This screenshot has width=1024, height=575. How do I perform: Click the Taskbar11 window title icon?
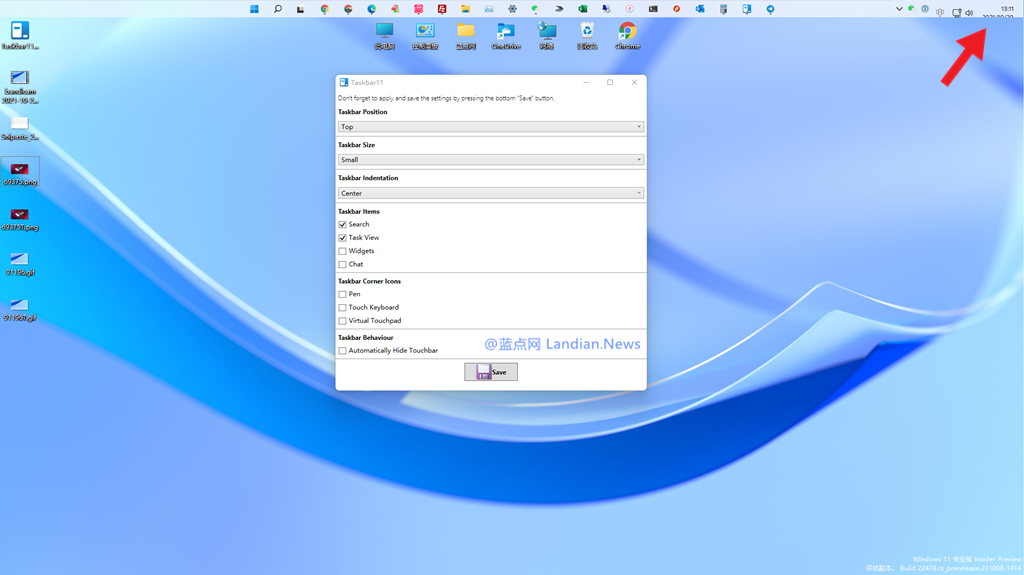344,82
